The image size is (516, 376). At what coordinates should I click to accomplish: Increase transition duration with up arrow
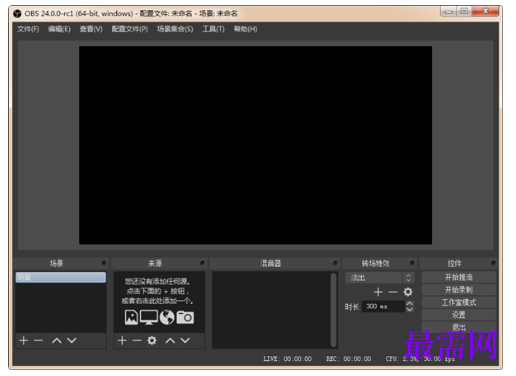click(410, 303)
